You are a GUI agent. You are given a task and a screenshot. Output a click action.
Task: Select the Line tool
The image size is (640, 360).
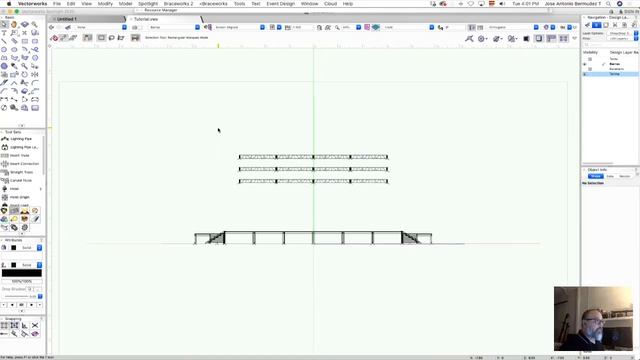4,41
